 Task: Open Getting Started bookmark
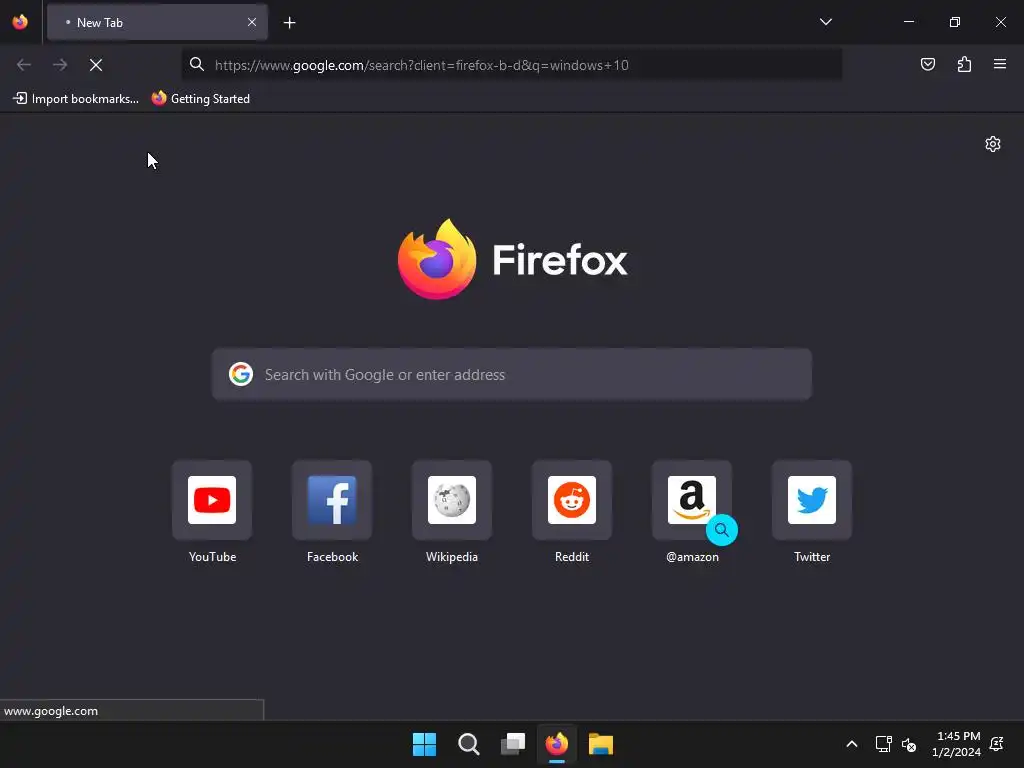[x=200, y=99]
